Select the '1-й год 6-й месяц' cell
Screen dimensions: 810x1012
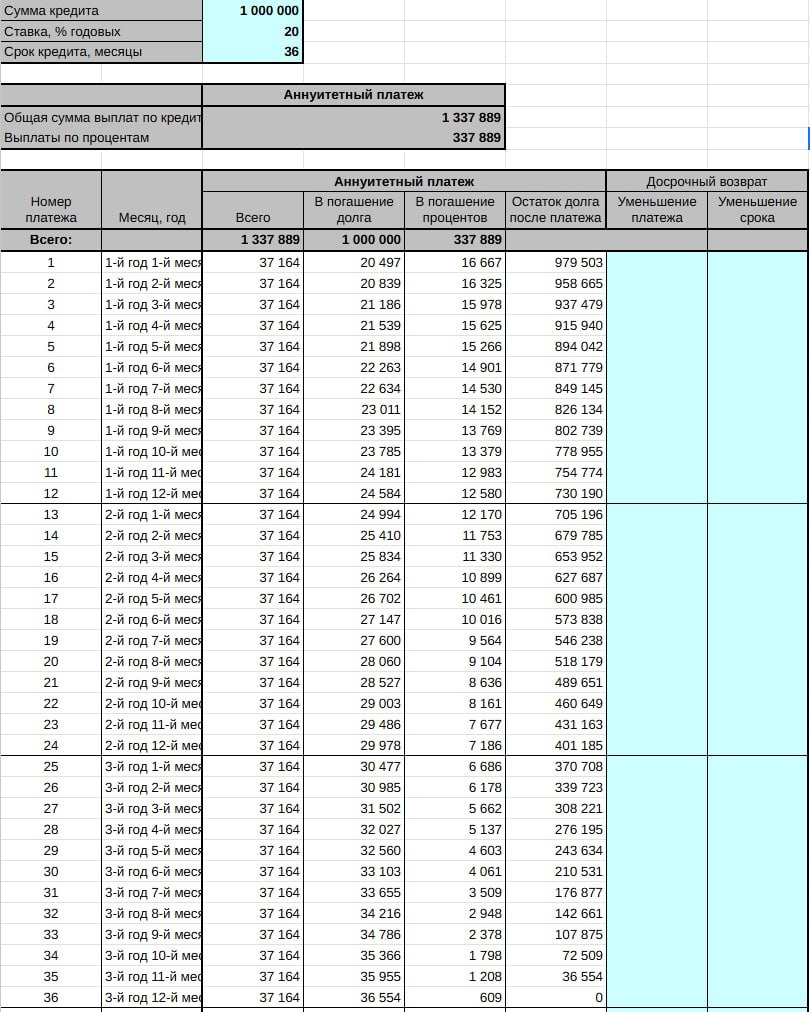(x=152, y=367)
